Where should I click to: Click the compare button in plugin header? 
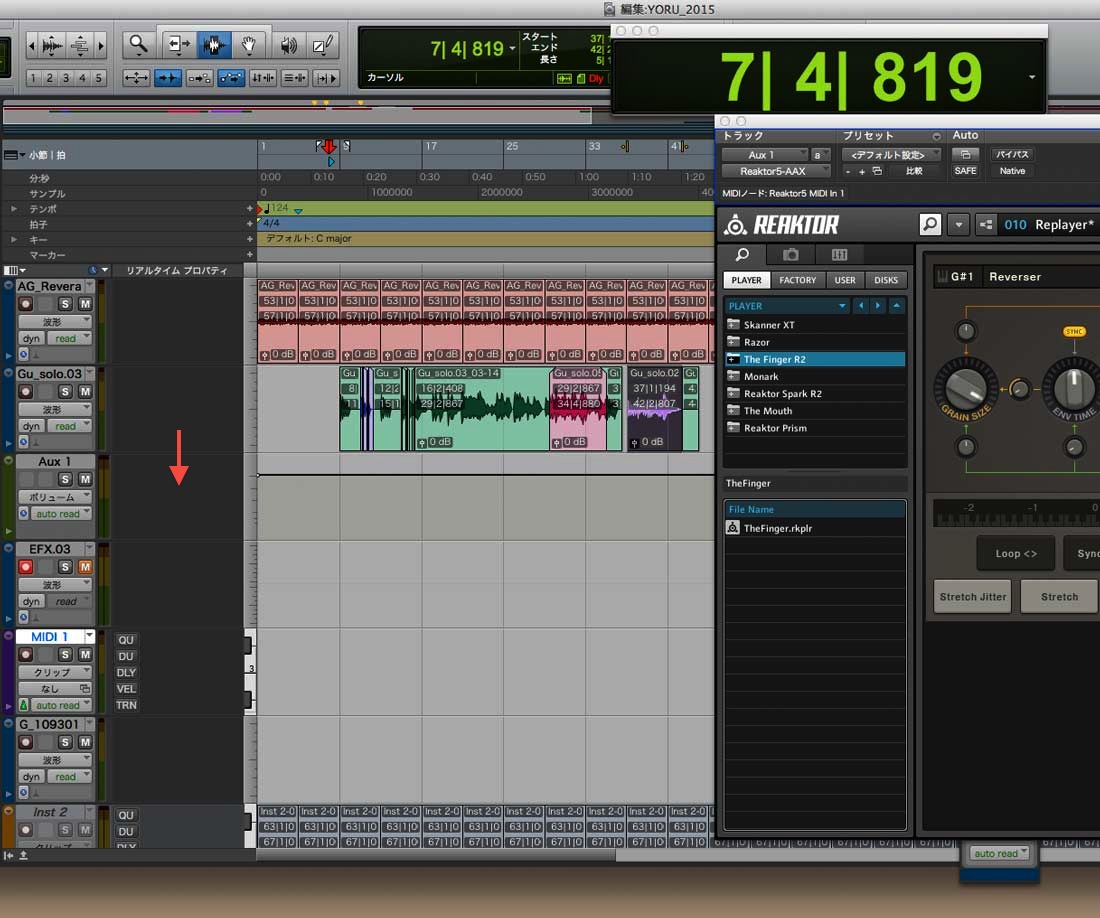pyautogui.click(x=914, y=171)
